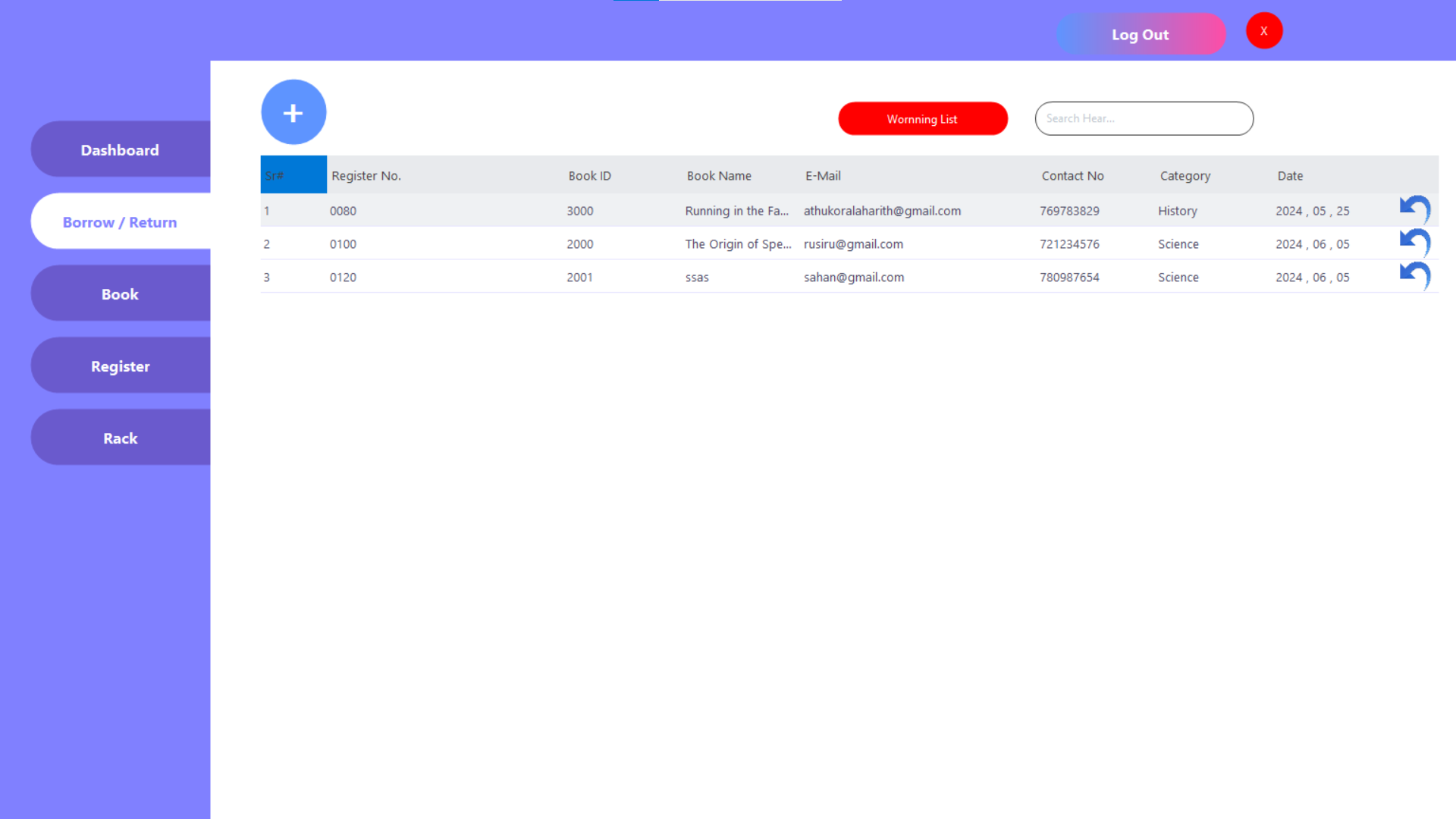Viewport: 1456px width, 819px height.
Task: Go to the Book section
Action: coord(120,293)
